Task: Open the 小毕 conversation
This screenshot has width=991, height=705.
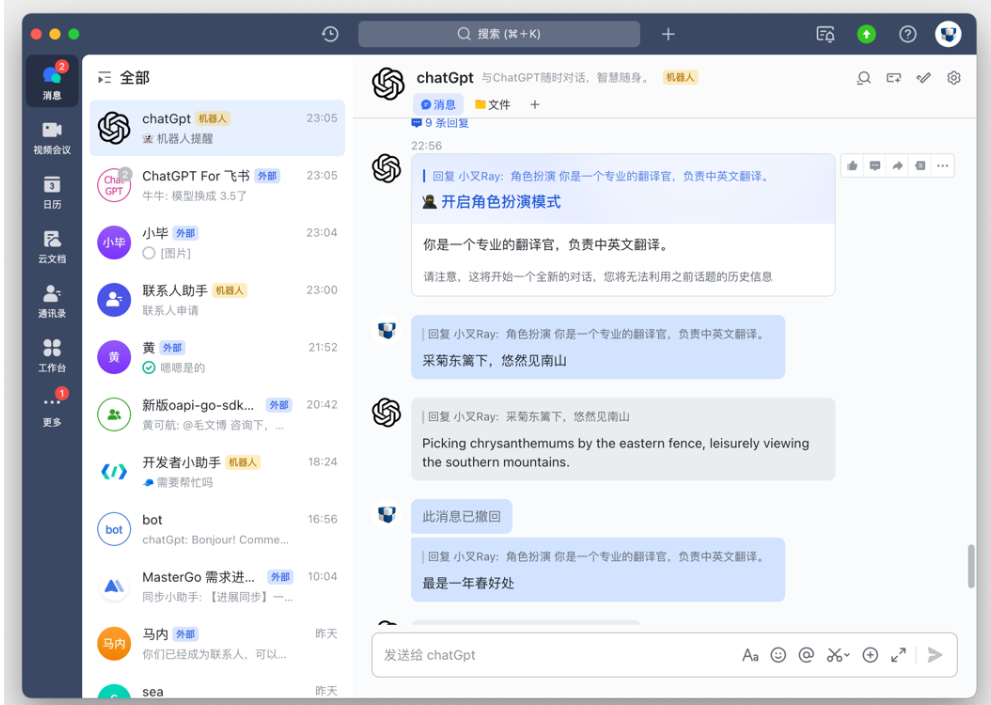Action: coord(217,242)
